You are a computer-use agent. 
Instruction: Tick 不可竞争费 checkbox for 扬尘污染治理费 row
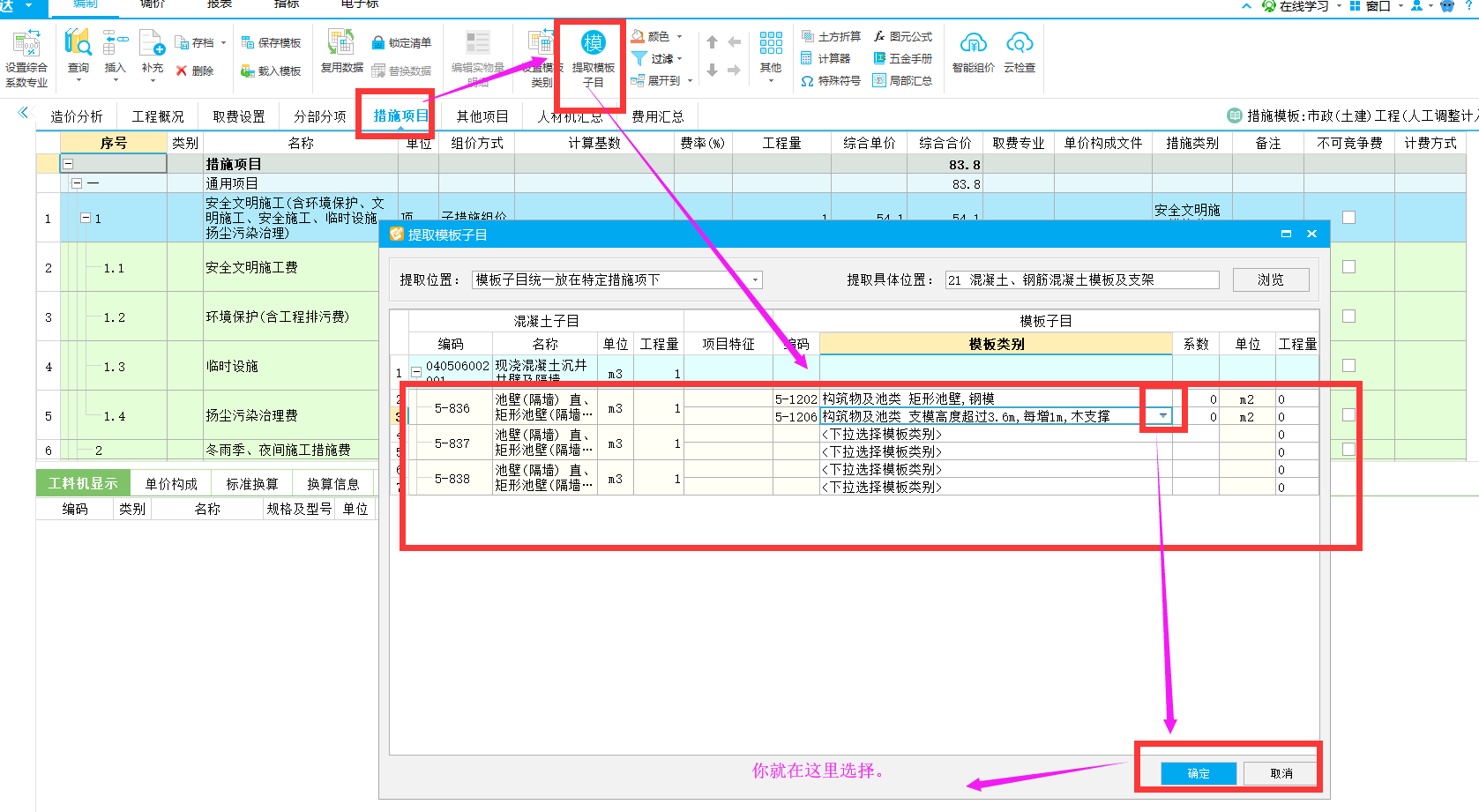[1348, 414]
